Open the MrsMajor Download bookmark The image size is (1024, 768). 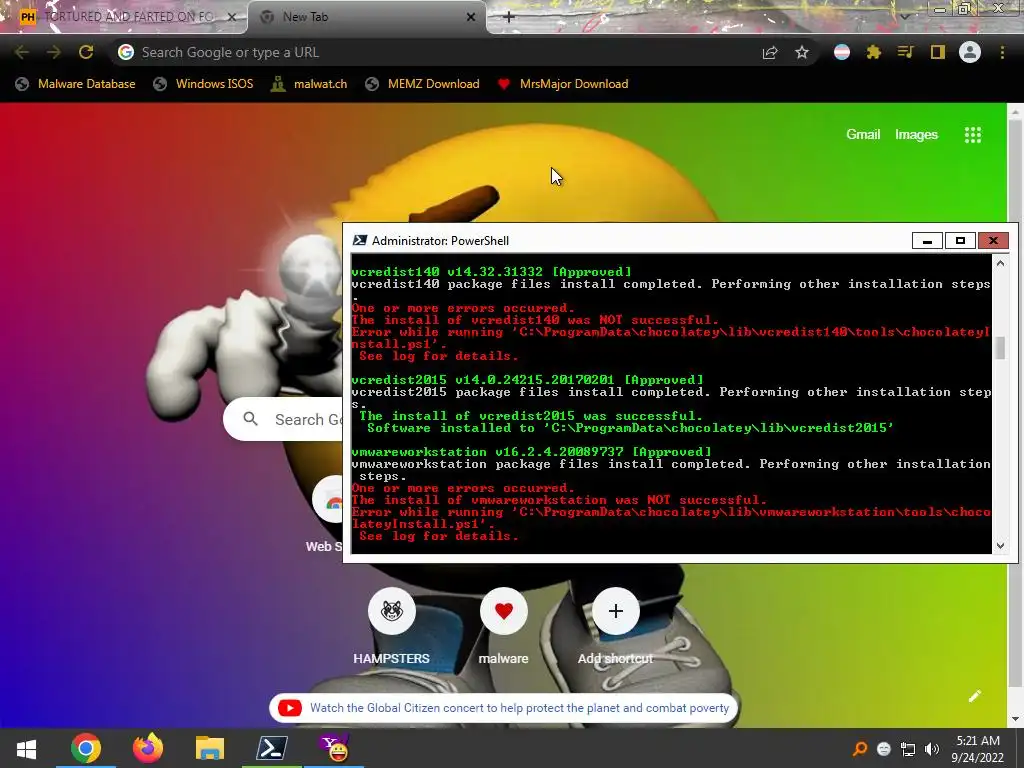[x=563, y=84]
